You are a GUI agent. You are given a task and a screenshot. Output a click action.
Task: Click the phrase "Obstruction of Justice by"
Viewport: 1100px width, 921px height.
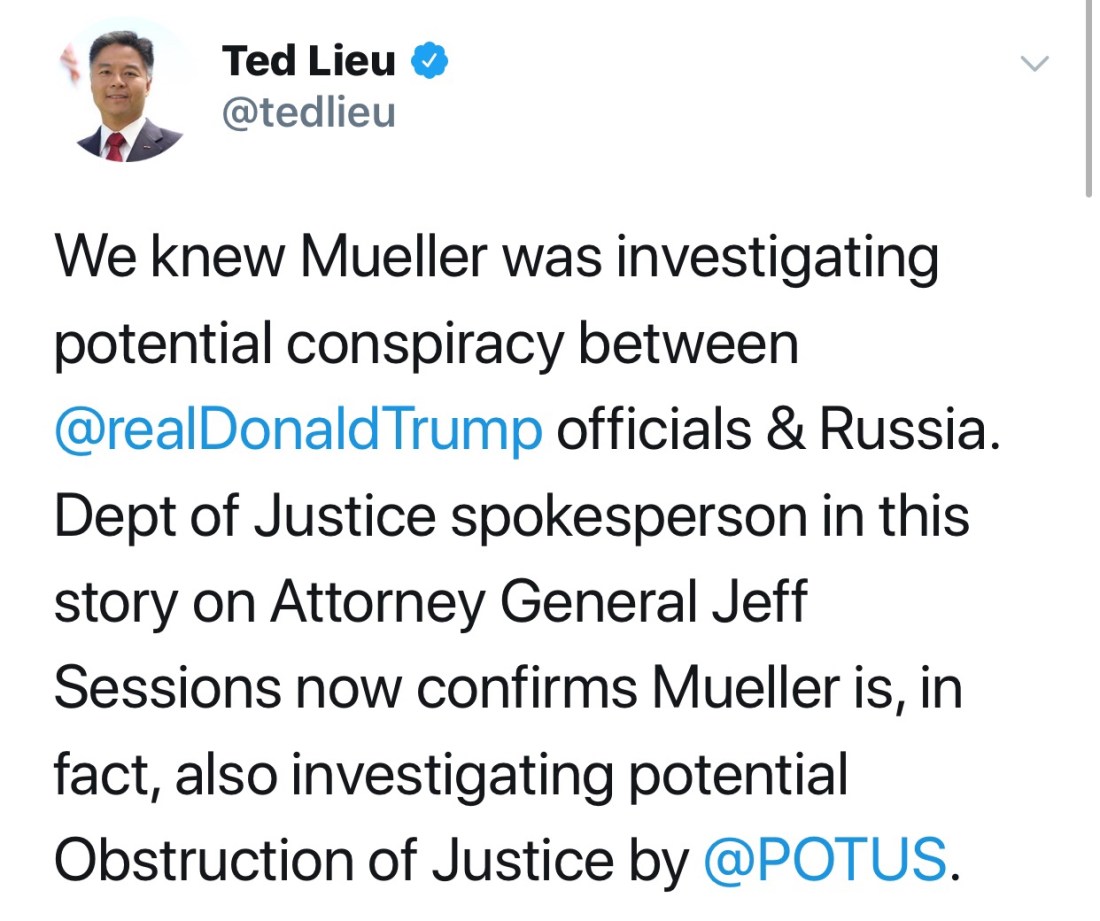point(372,859)
